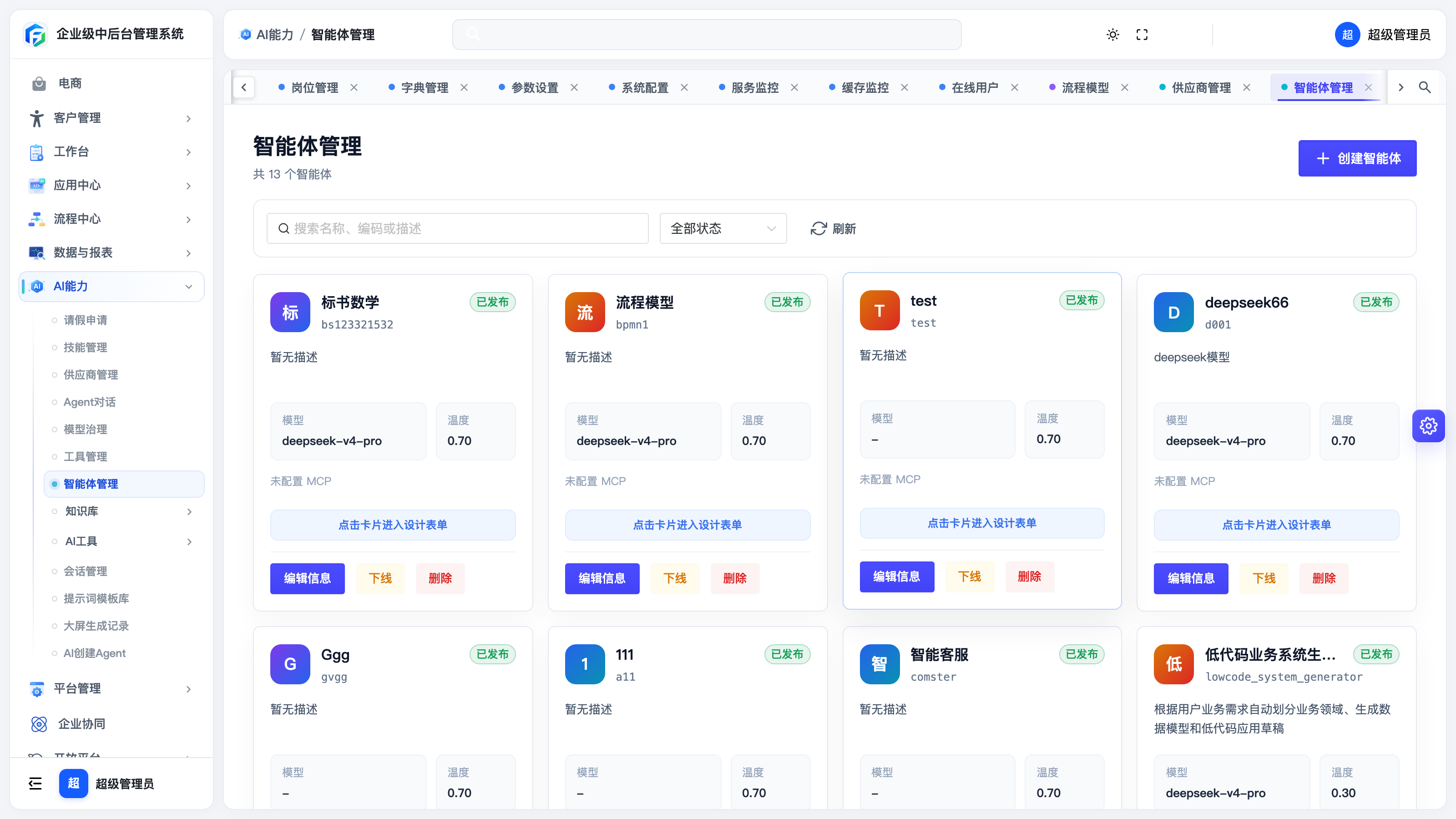Expand the 流程中心 menu chevron

[189, 220]
